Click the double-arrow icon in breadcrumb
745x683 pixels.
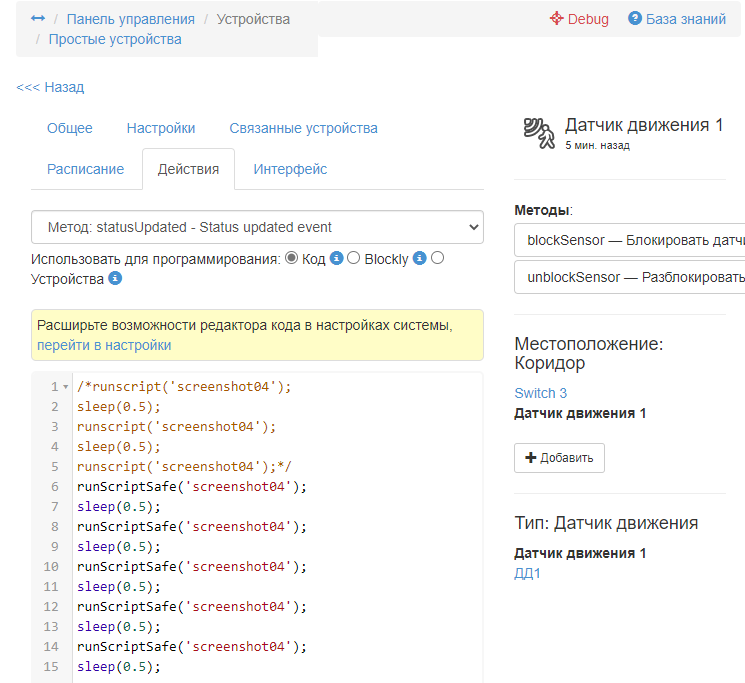[38, 19]
